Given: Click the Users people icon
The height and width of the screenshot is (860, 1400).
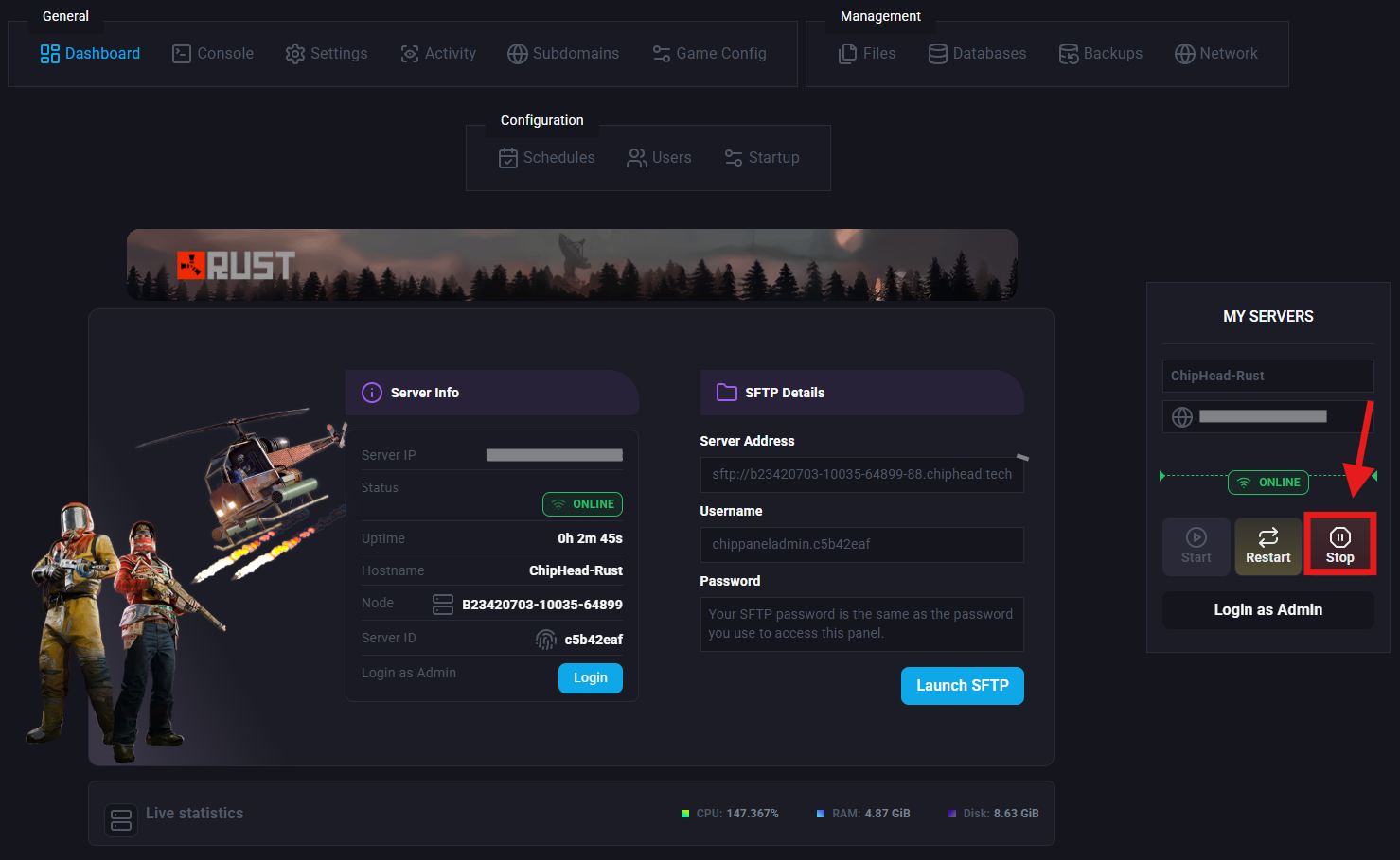Looking at the screenshot, I should pos(637,158).
